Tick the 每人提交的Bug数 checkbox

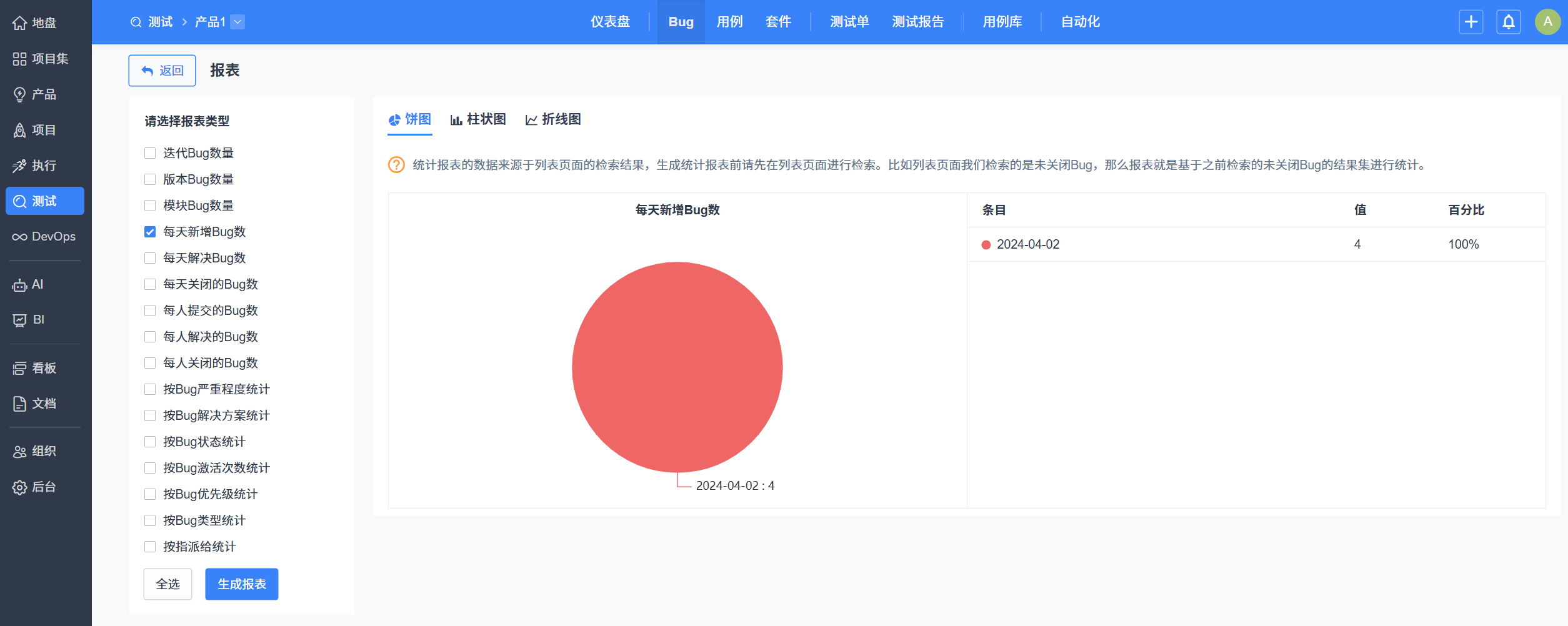[150, 311]
